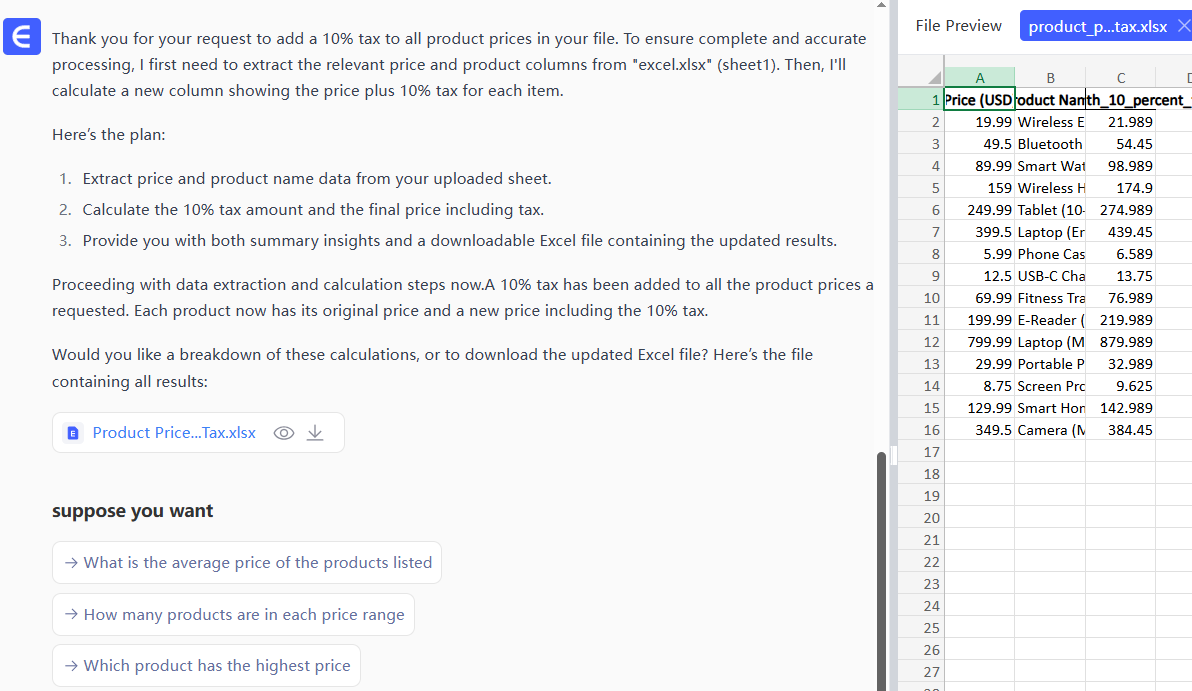Viewport: 1192px width, 691px height.
Task: Select column C header
Action: pyautogui.click(x=1120, y=78)
